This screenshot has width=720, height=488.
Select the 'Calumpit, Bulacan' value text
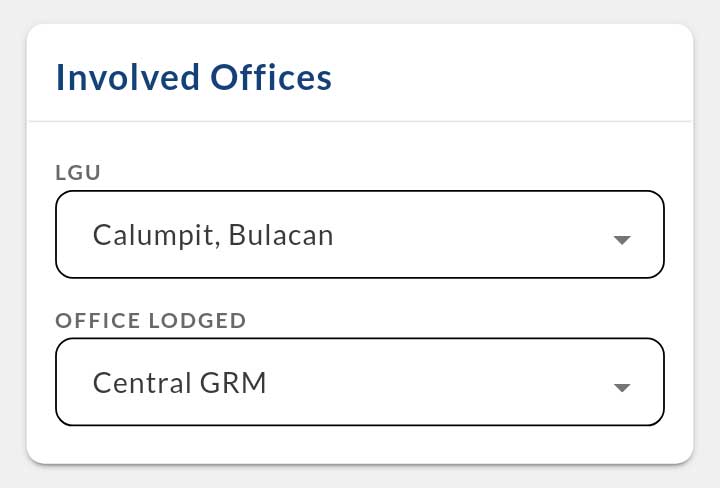tap(212, 235)
